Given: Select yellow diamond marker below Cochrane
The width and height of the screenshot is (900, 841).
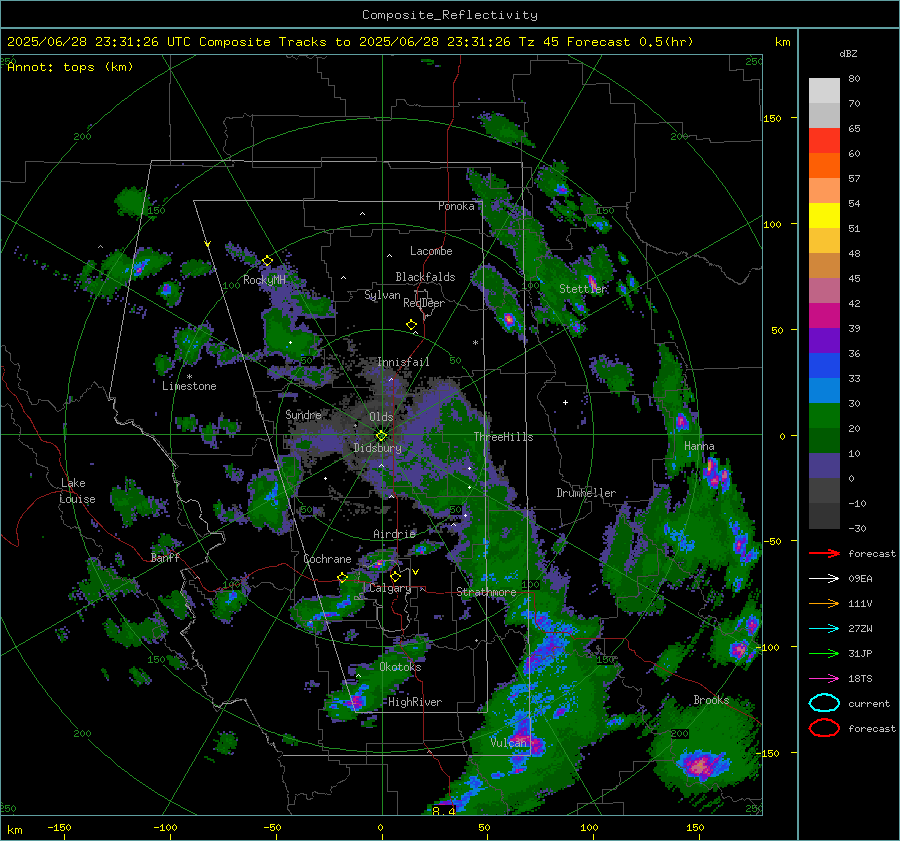Looking at the screenshot, I should [342, 577].
